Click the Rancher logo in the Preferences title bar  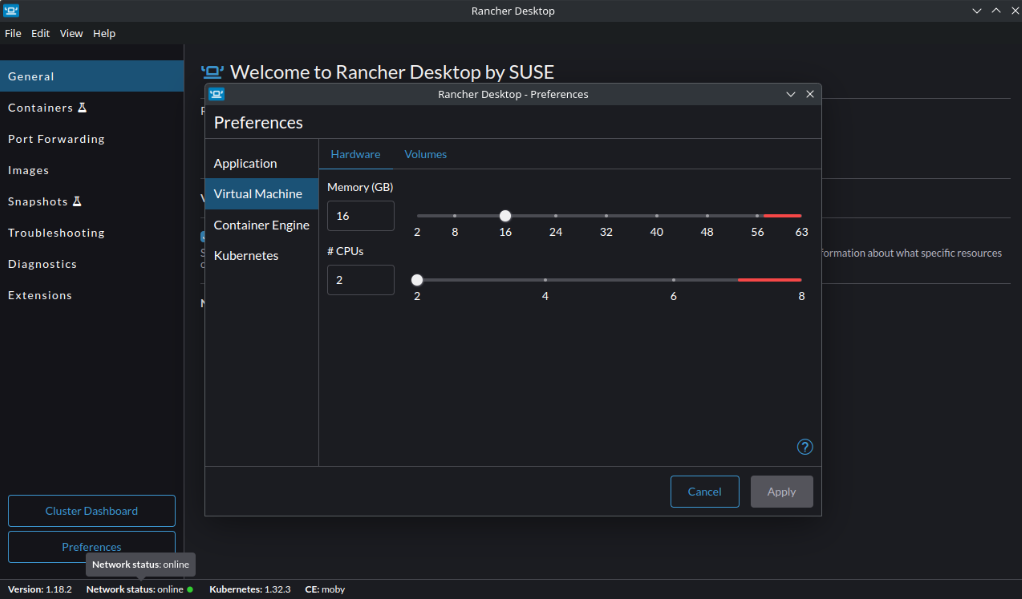216,94
